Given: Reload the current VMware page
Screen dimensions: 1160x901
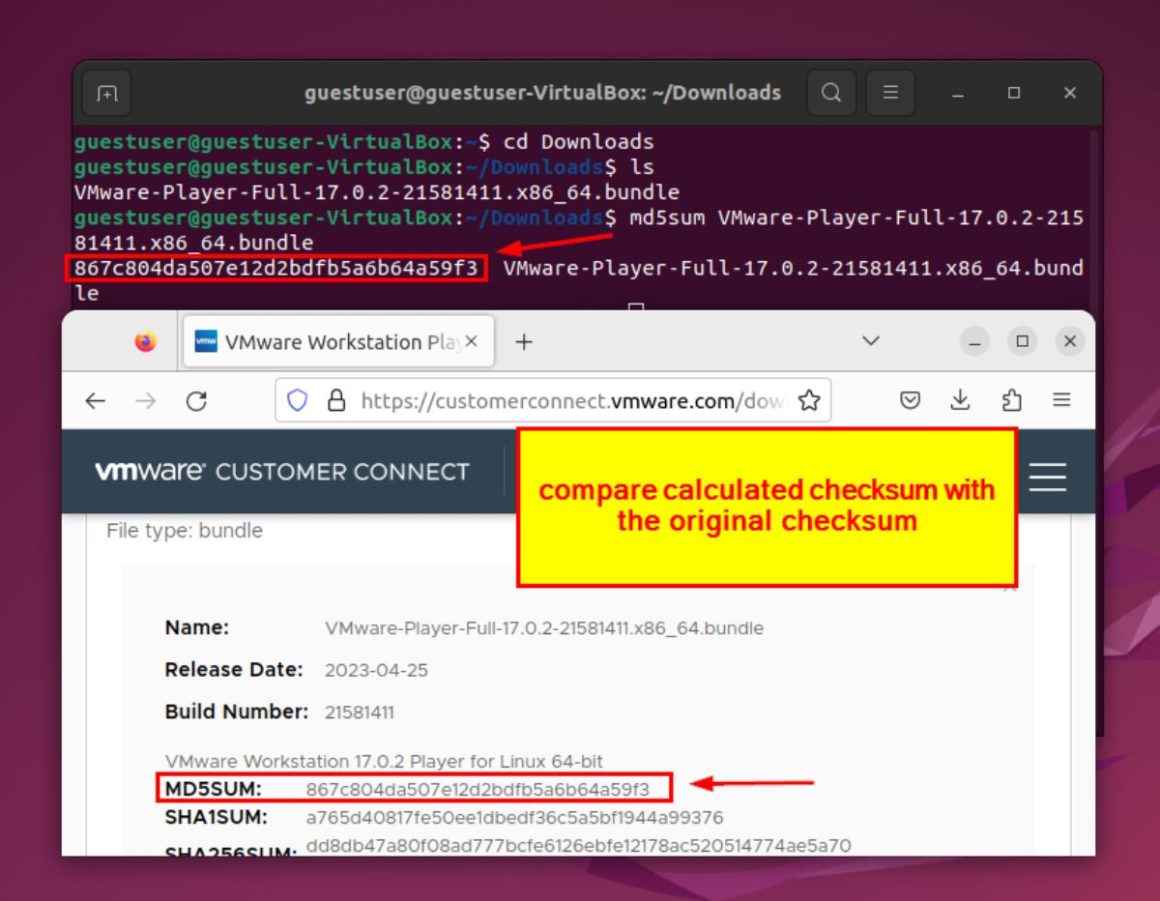Looking at the screenshot, I should (x=196, y=399).
